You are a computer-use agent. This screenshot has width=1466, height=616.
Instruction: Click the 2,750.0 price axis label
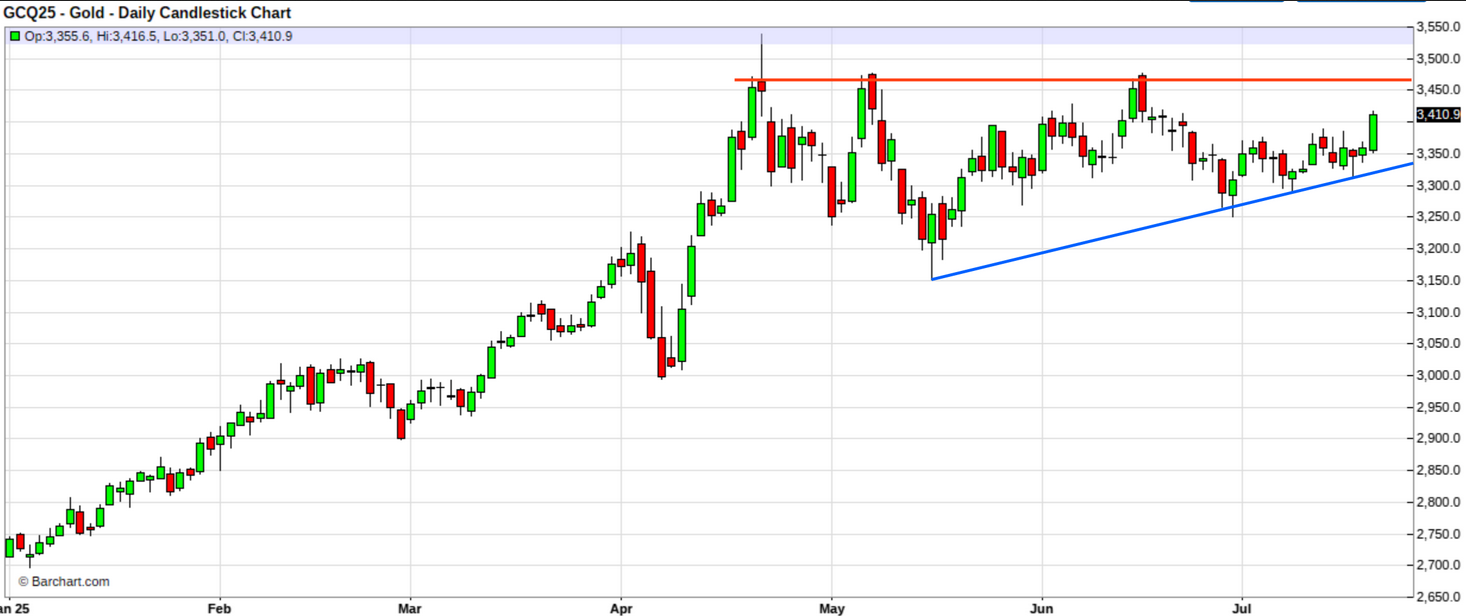pyautogui.click(x=1440, y=535)
